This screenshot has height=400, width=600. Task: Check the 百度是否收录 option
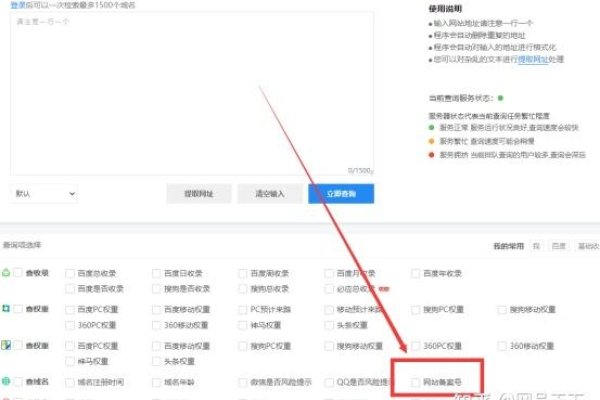[x=70, y=289]
